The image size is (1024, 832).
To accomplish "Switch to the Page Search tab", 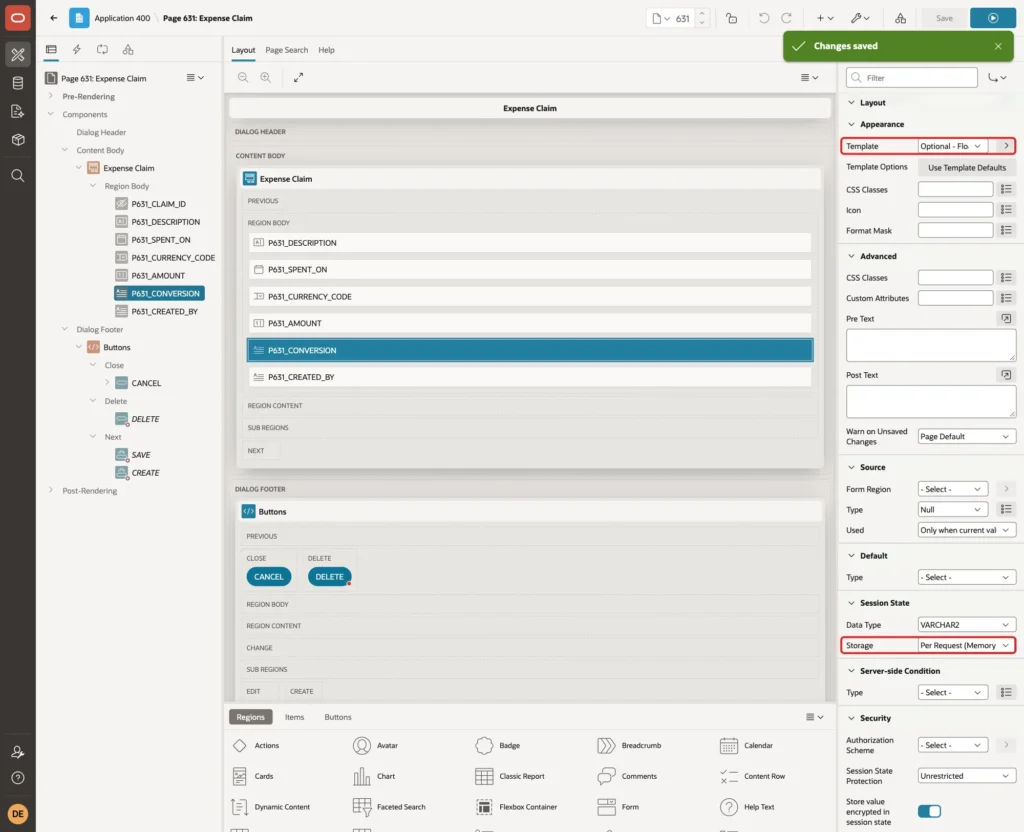I will 286,50.
